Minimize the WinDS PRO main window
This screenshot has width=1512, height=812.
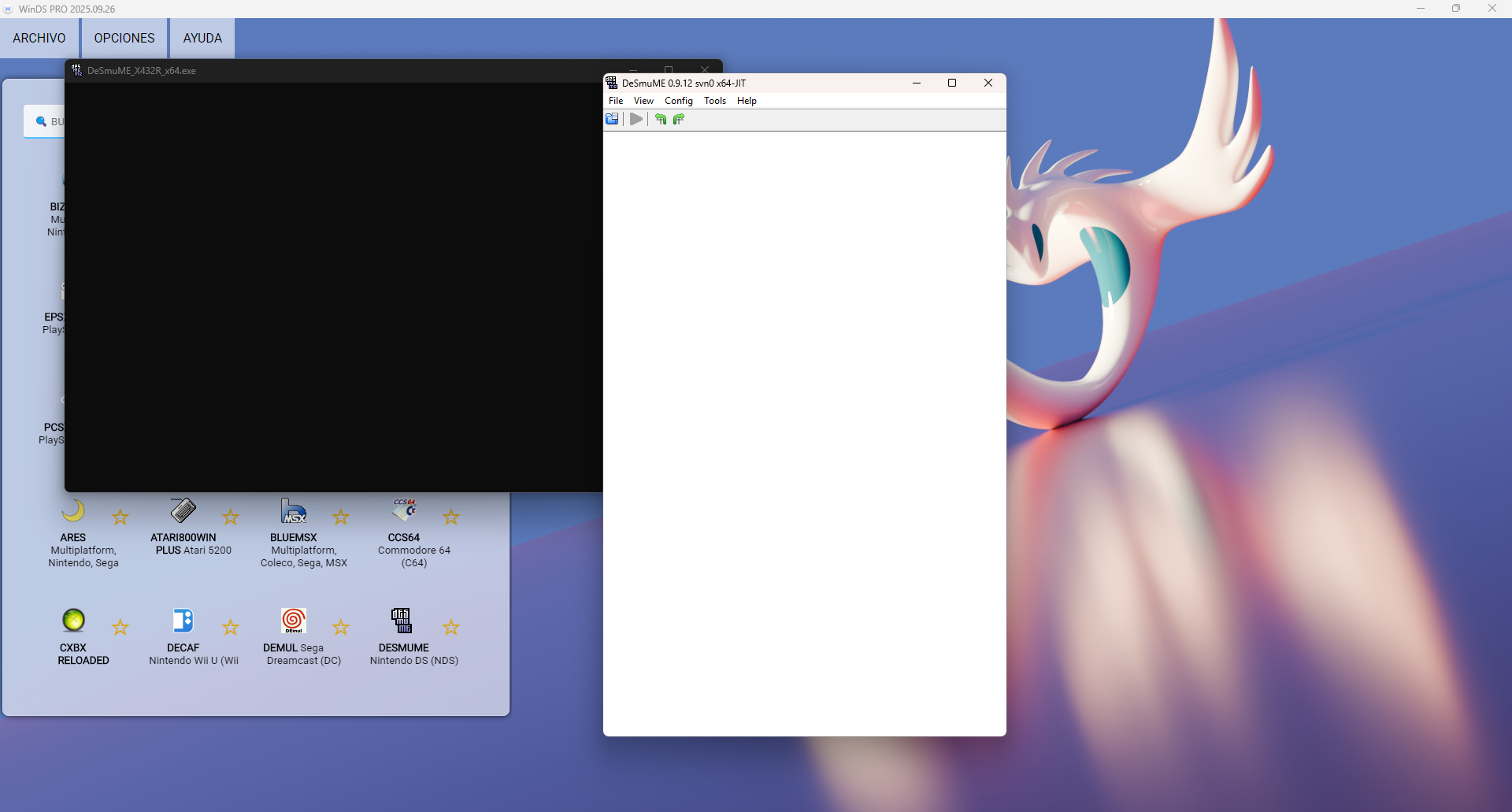coord(1421,9)
